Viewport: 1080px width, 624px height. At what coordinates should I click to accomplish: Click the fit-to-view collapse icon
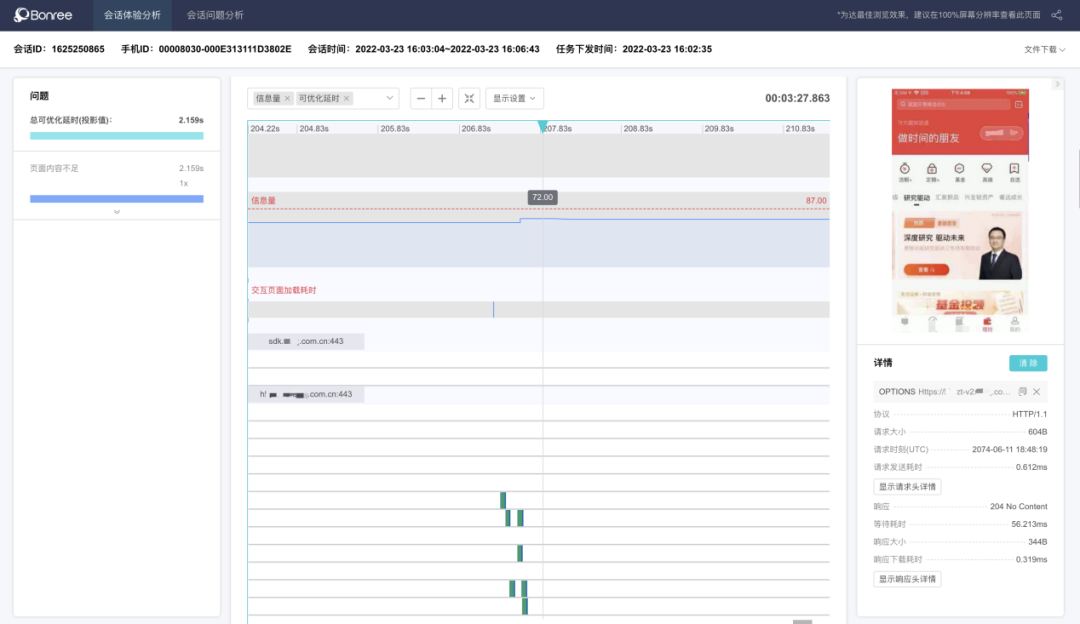(469, 98)
